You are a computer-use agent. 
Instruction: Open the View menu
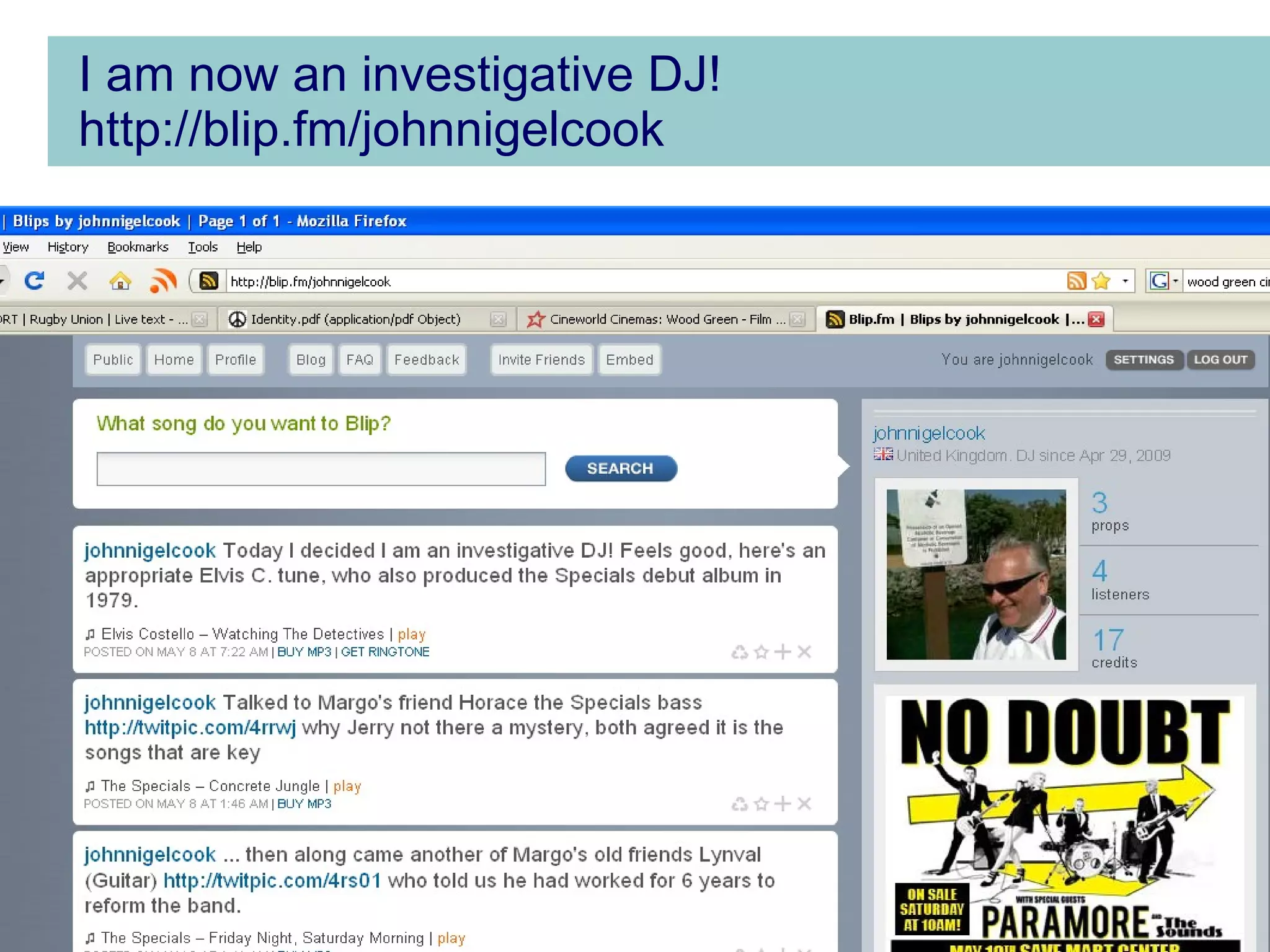point(16,247)
